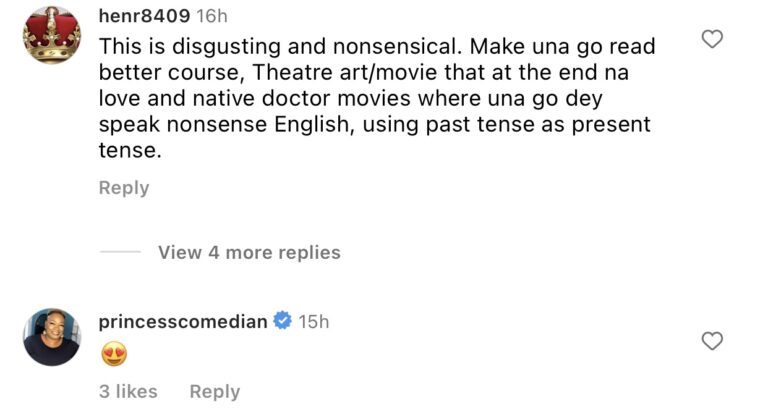
Task: Reply to henr8409's comment
Action: tap(124, 188)
